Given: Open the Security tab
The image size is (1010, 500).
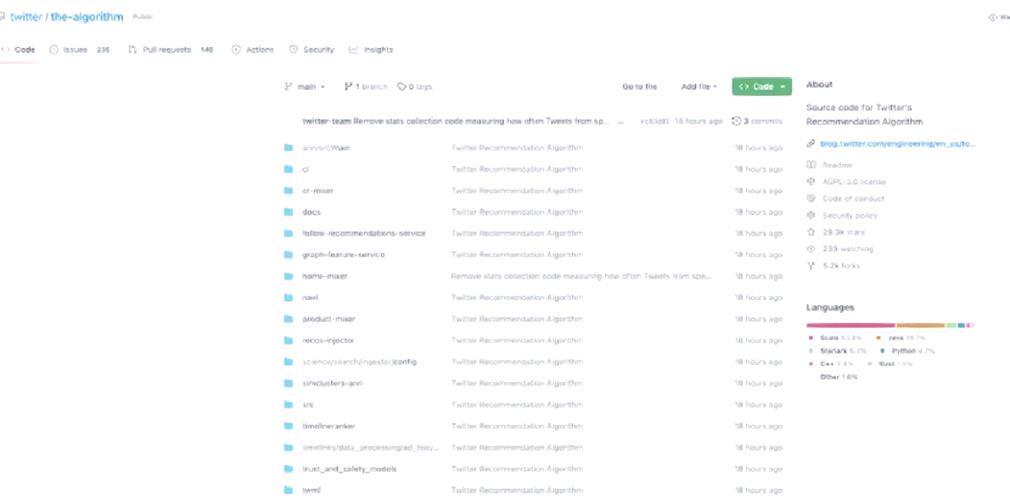Looking at the screenshot, I should point(312,50).
